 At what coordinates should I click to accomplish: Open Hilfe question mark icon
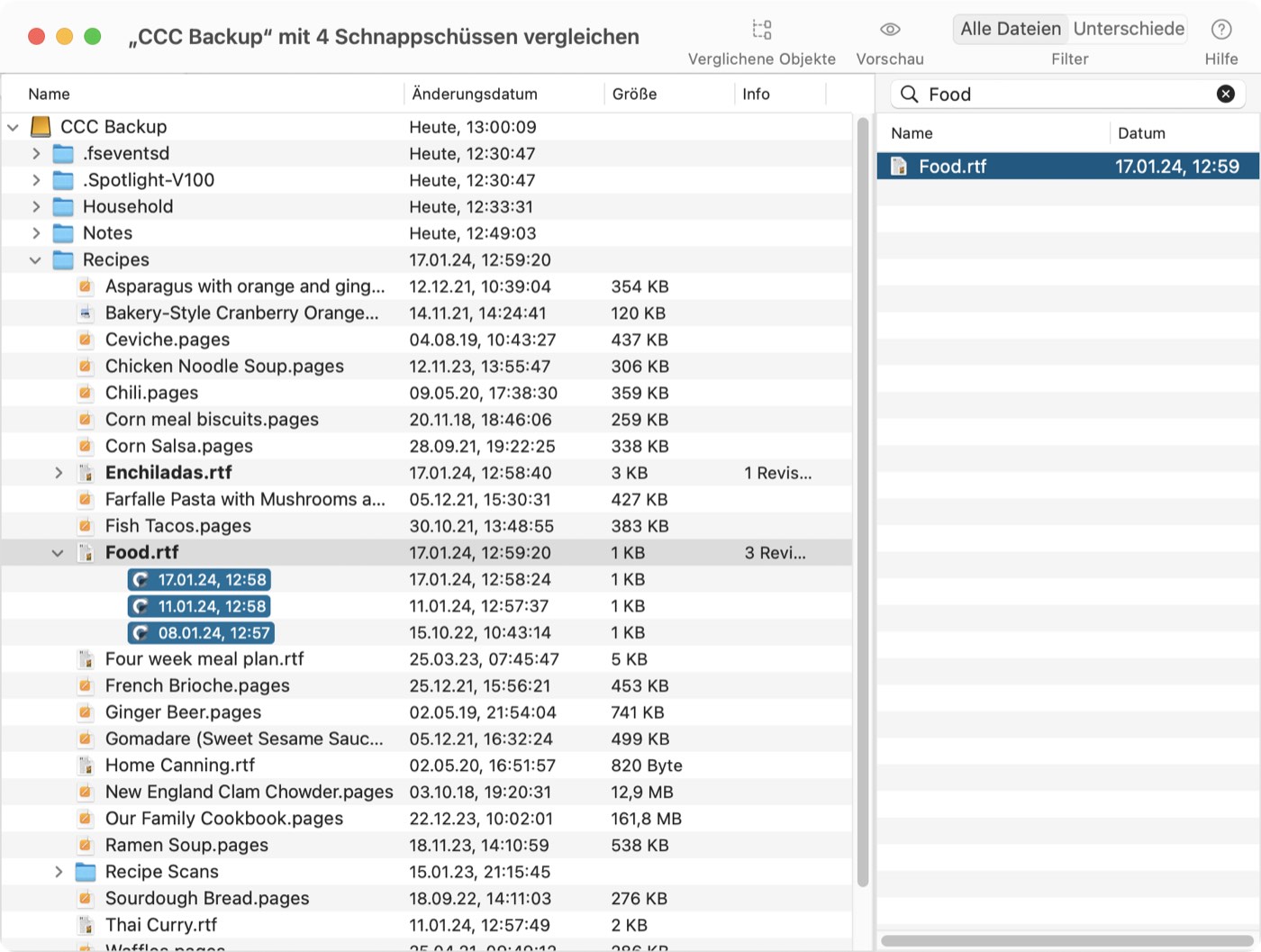click(x=1221, y=30)
